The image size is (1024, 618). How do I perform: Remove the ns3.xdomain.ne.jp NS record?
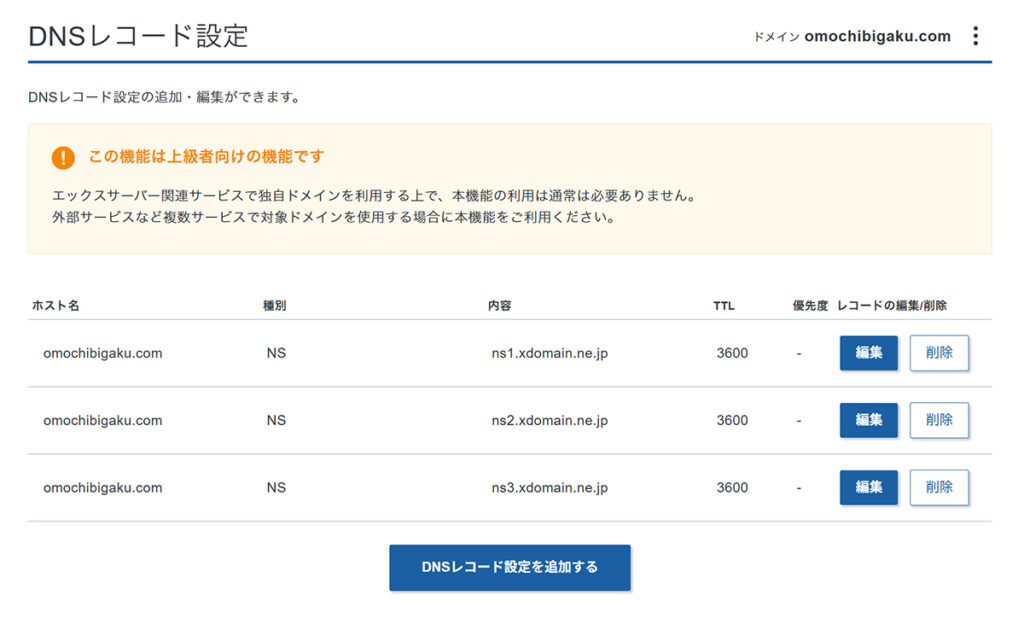pyautogui.click(x=939, y=487)
